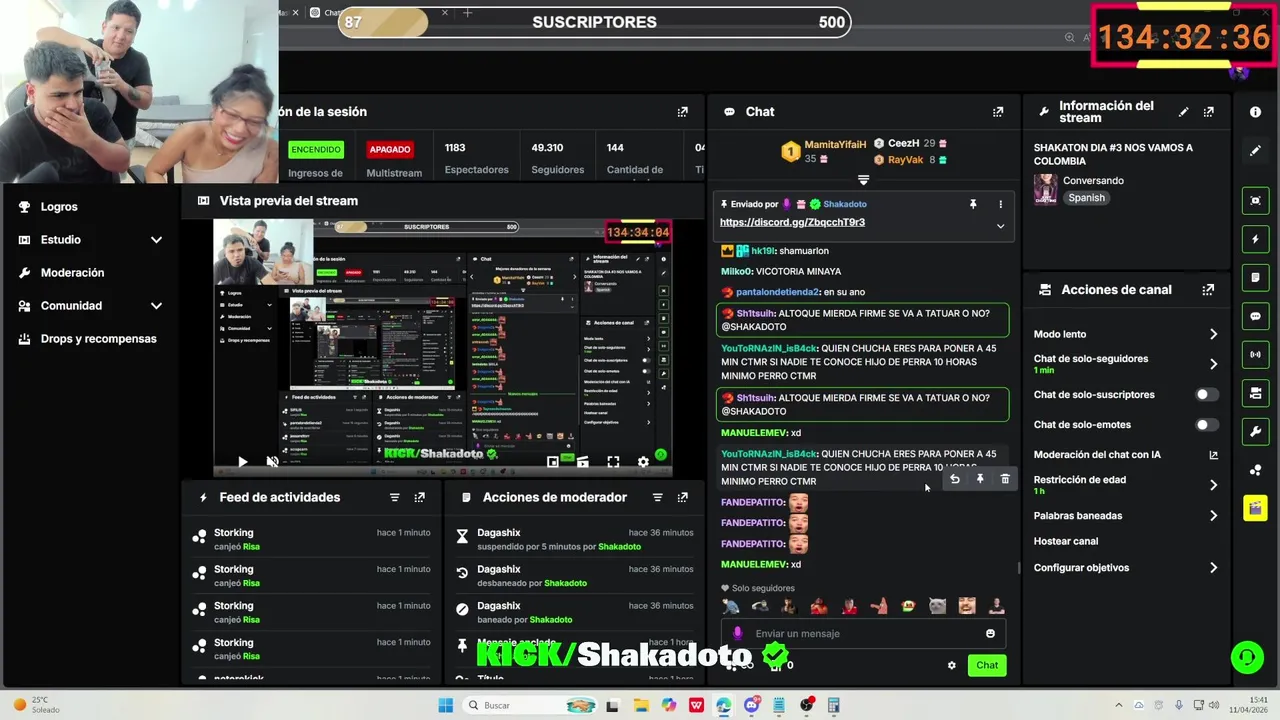Image resolution: width=1280 pixels, height=720 pixels.
Task: Pop out the Acciones de canal panel
Action: [x=1208, y=290]
